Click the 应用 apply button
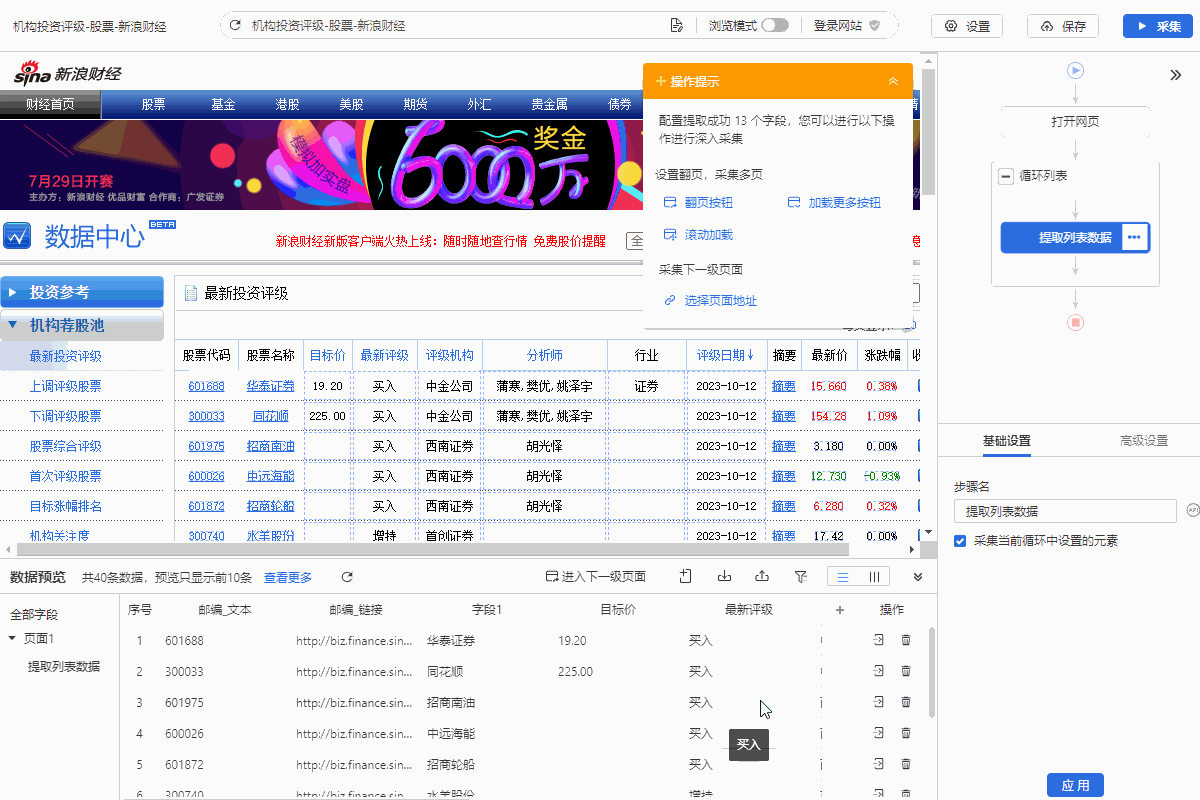Viewport: 1200px width, 800px height. pyautogui.click(x=1075, y=785)
